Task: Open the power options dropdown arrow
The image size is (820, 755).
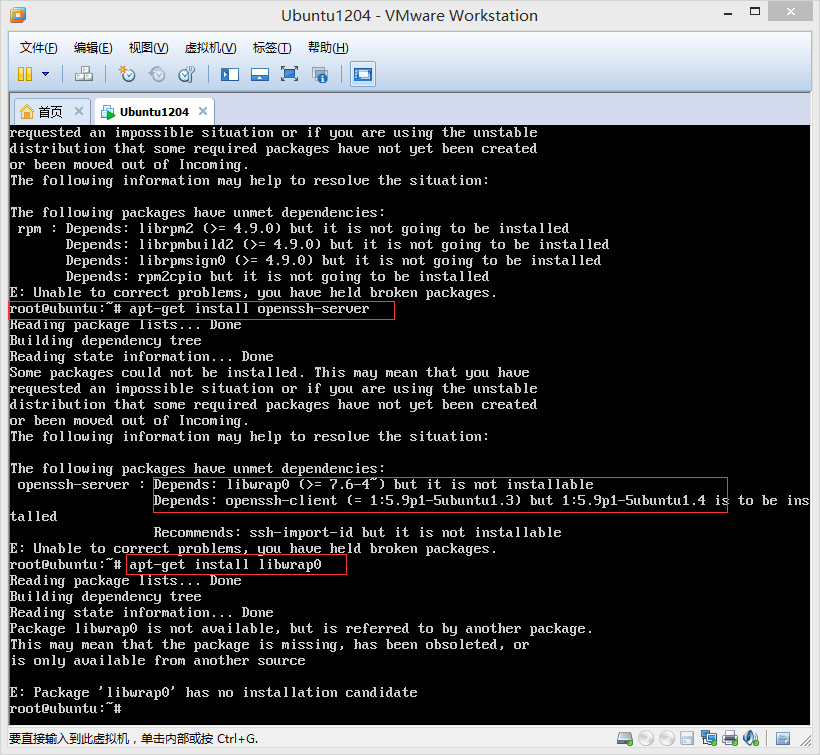Action: click(x=45, y=74)
